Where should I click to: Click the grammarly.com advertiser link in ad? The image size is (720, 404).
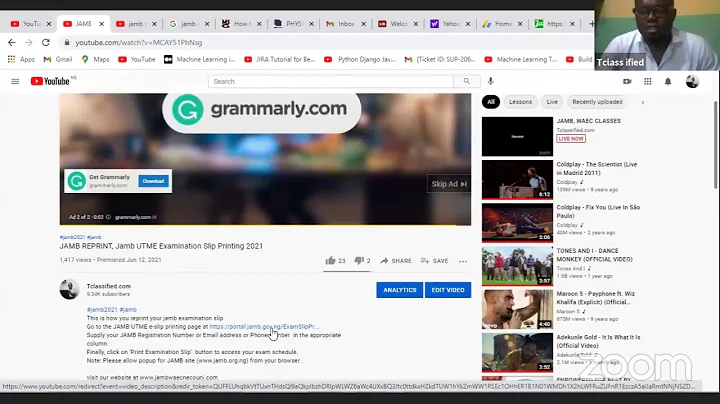pyautogui.click(x=135, y=217)
